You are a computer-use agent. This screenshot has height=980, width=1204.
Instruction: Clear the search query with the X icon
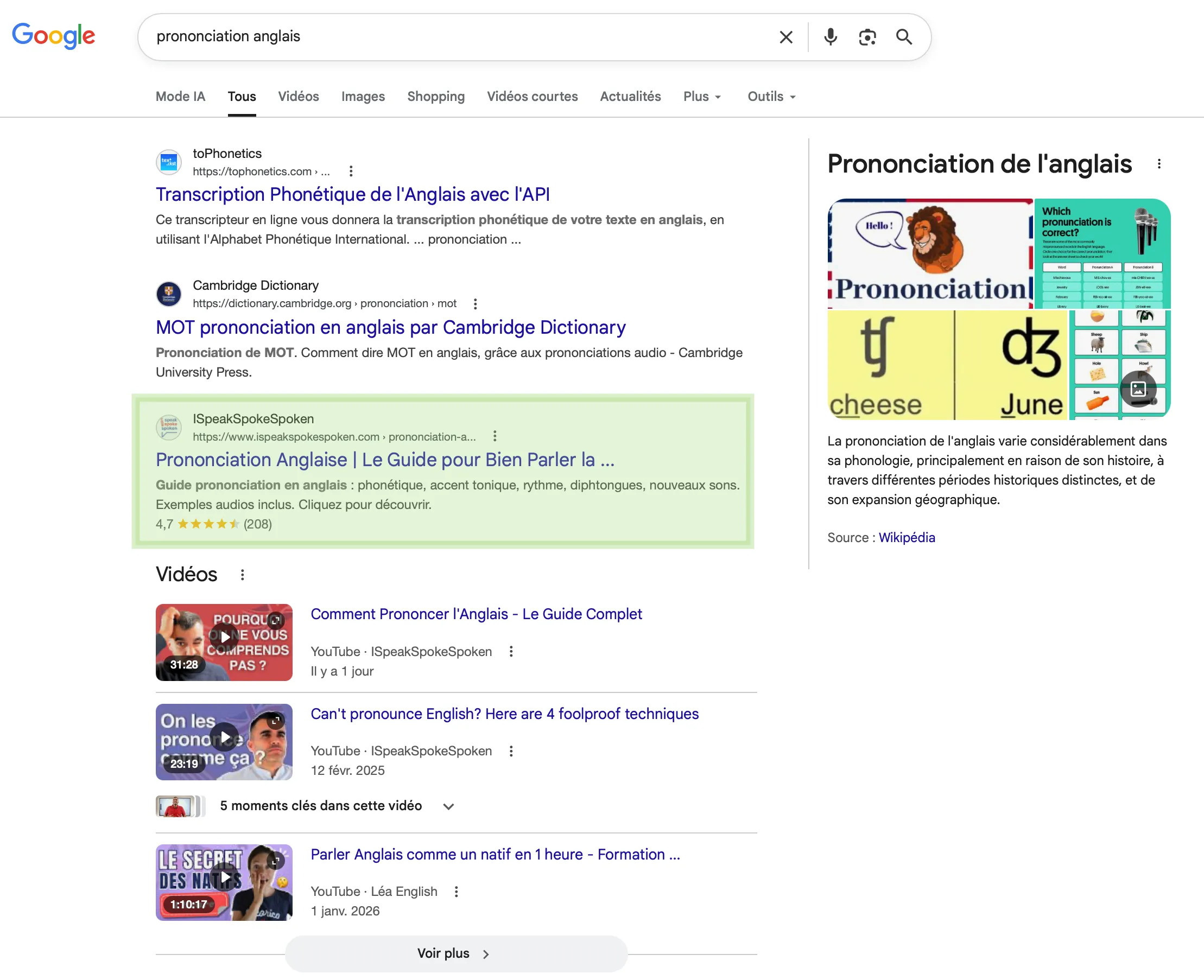click(x=785, y=37)
